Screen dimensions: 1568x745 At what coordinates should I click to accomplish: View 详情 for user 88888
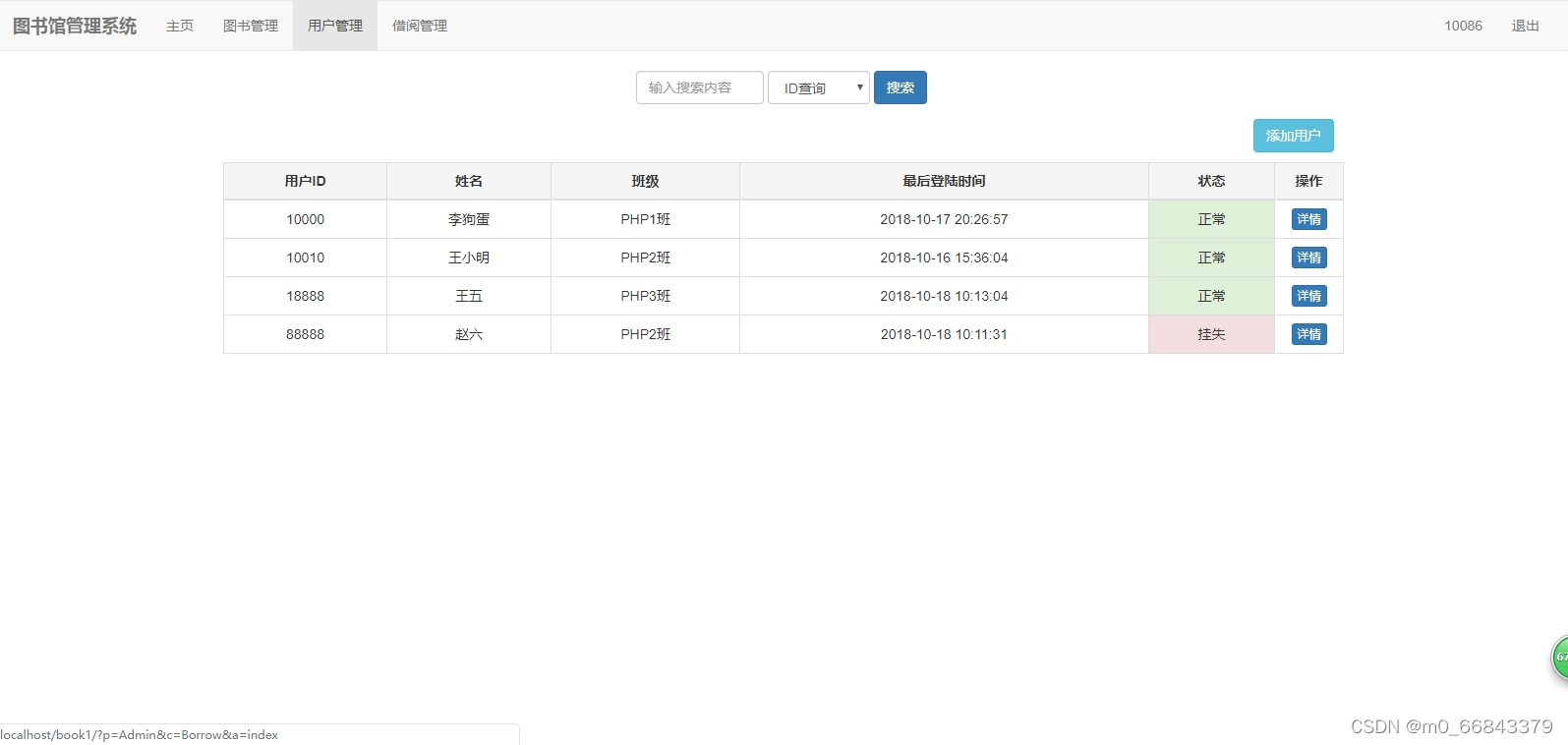pyautogui.click(x=1308, y=334)
